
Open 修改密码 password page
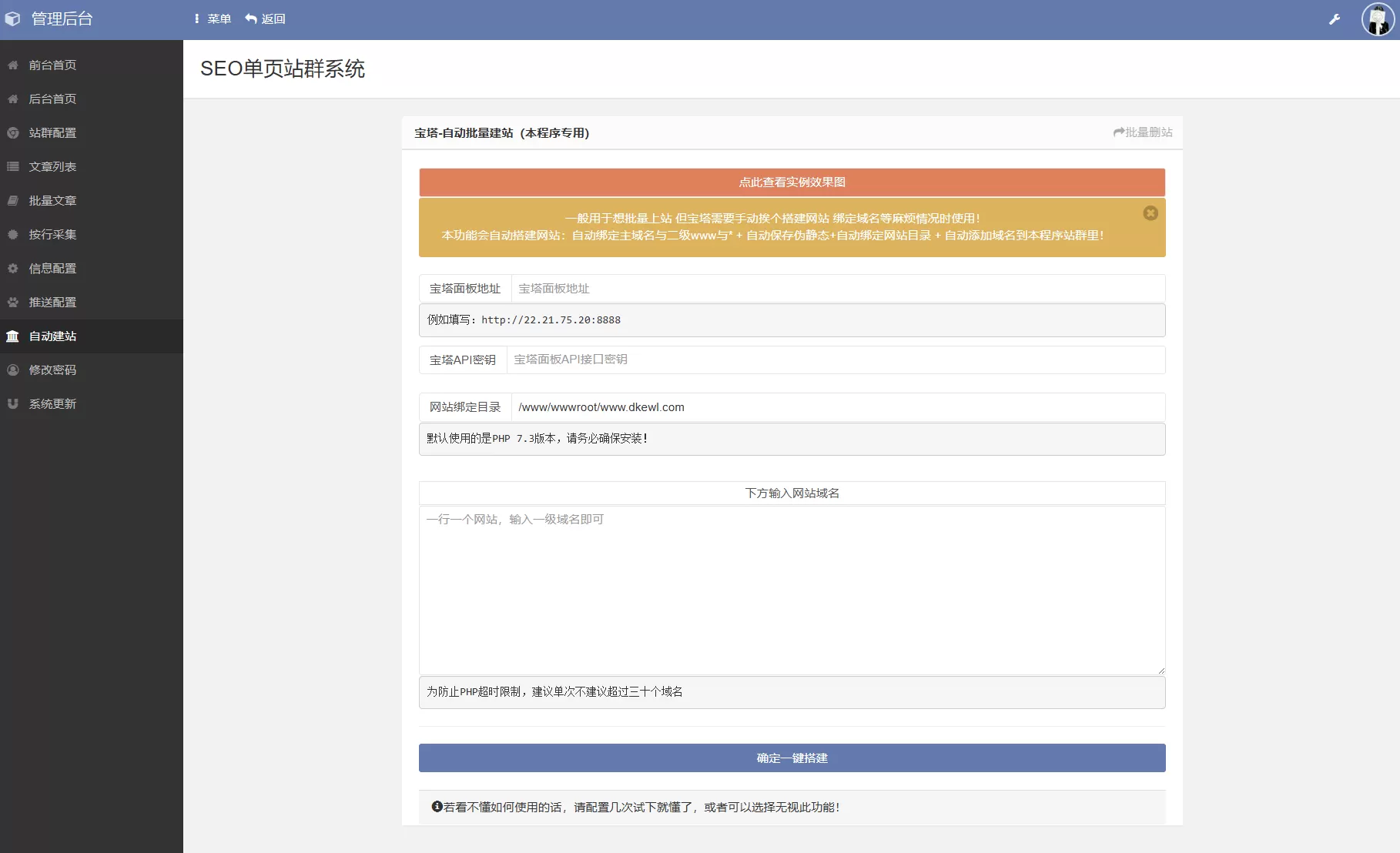coord(51,370)
